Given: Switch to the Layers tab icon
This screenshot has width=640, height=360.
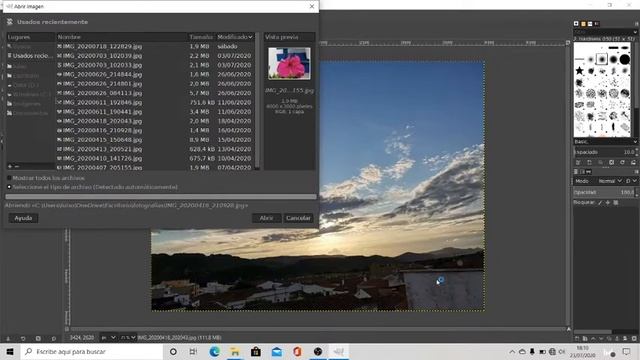Looking at the screenshot, I should (x=576, y=172).
